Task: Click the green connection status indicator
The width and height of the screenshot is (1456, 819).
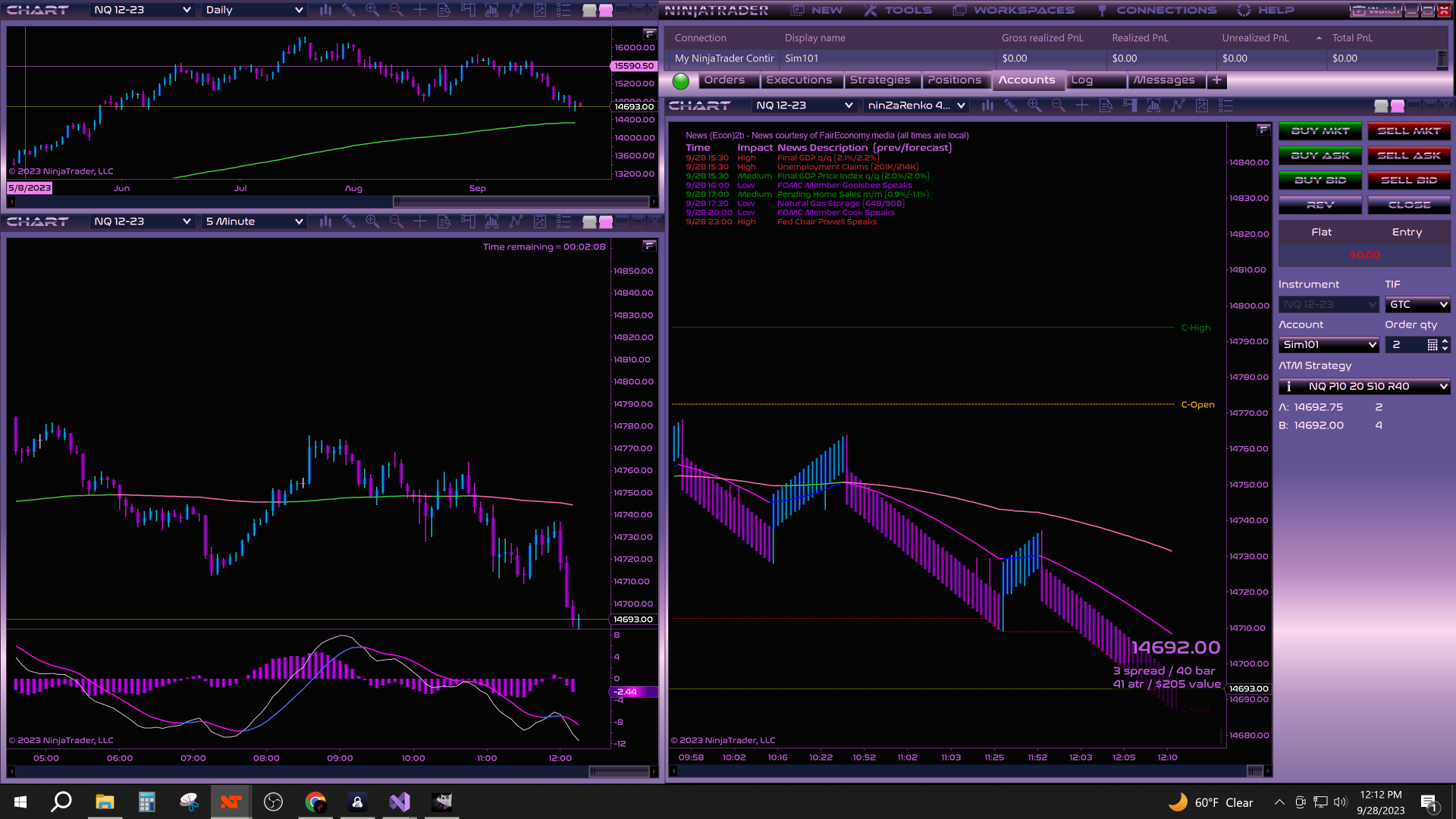Action: click(681, 80)
